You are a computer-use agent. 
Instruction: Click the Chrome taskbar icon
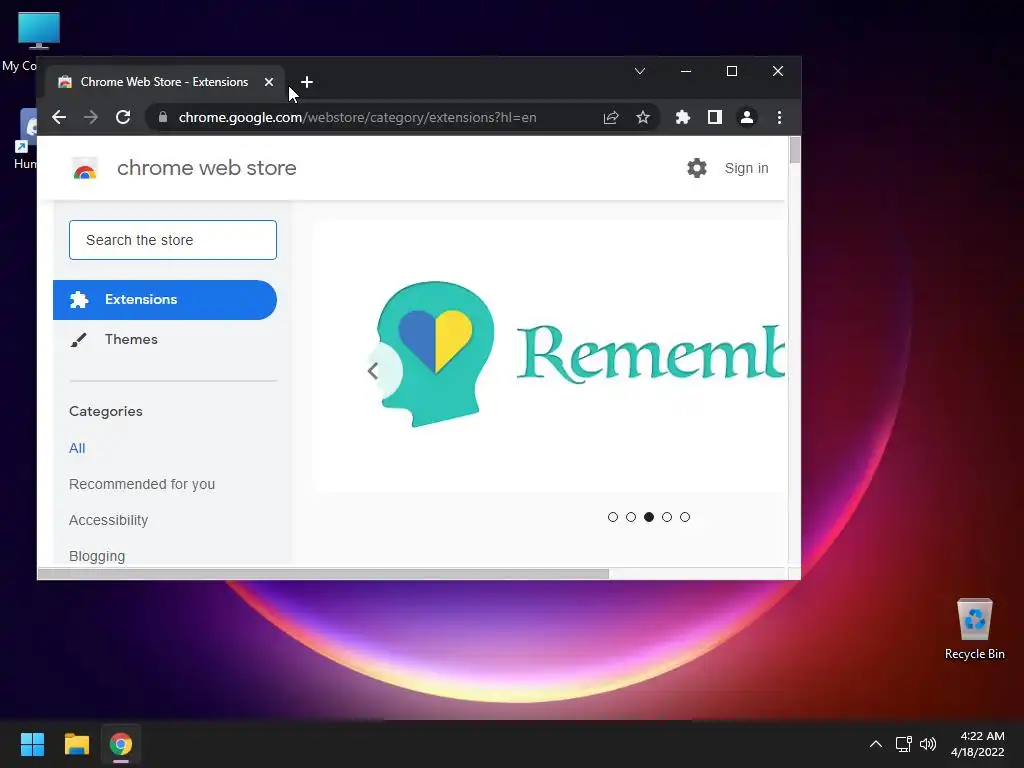coord(121,744)
